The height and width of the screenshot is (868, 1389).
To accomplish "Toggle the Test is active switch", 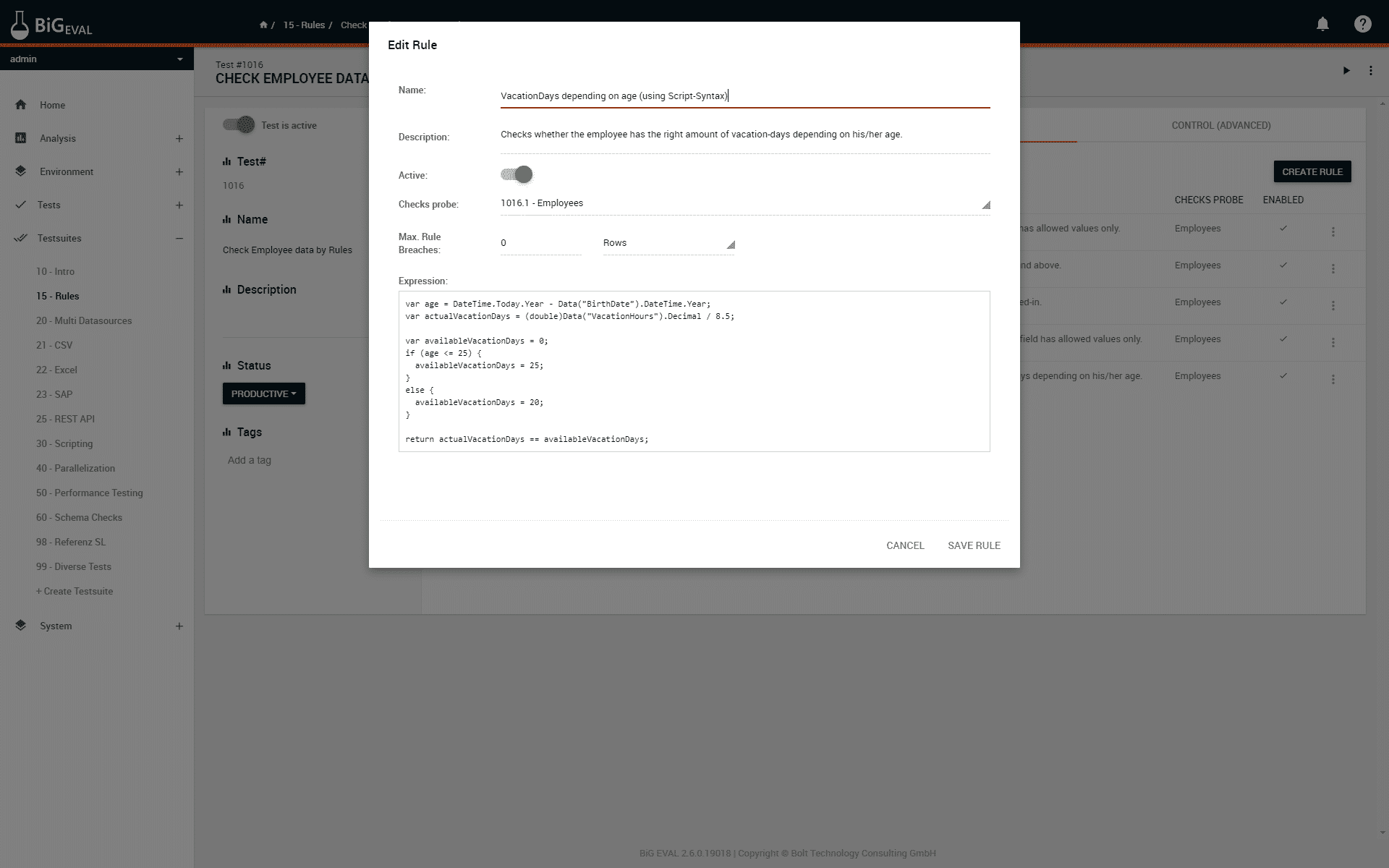I will [x=239, y=124].
